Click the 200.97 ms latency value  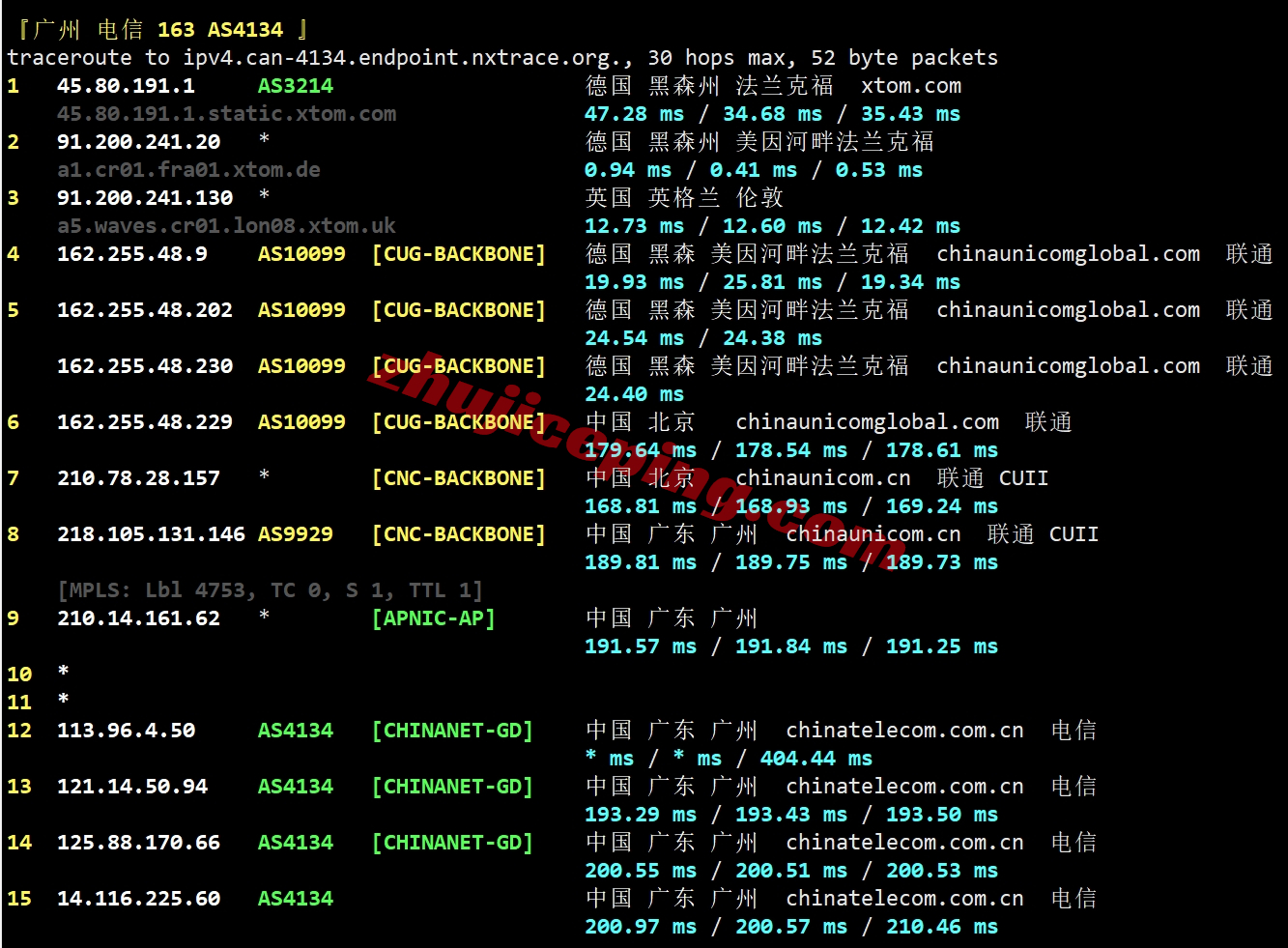[641, 927]
